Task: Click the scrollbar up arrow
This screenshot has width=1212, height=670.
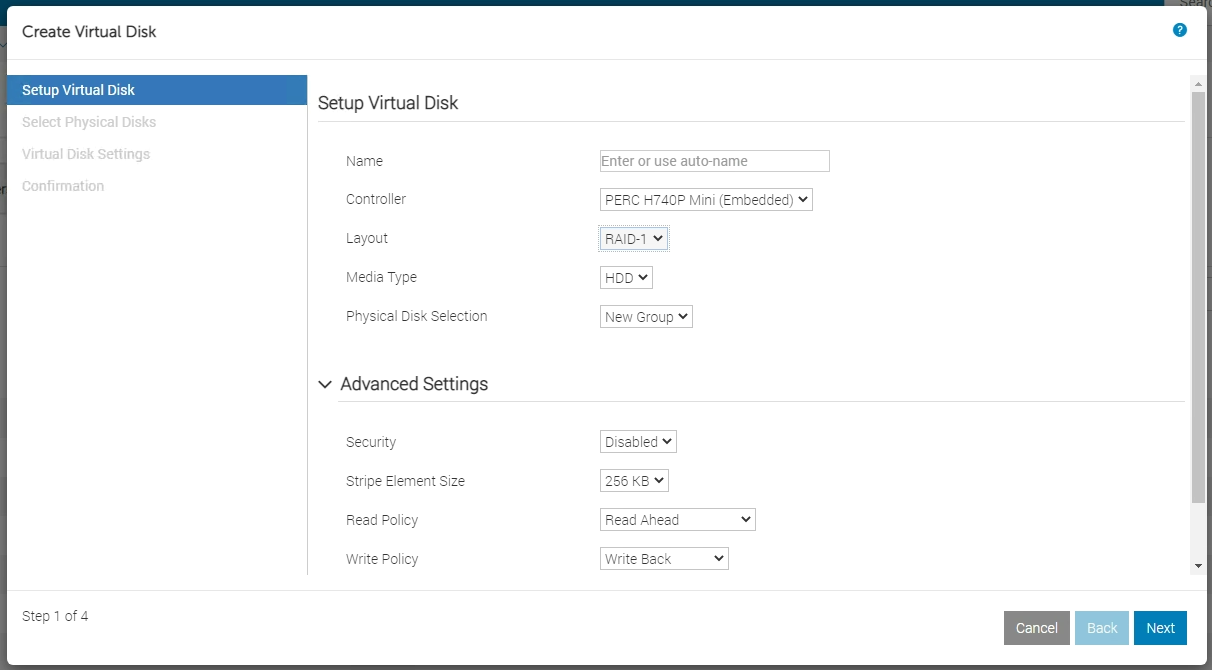Action: [x=1199, y=84]
